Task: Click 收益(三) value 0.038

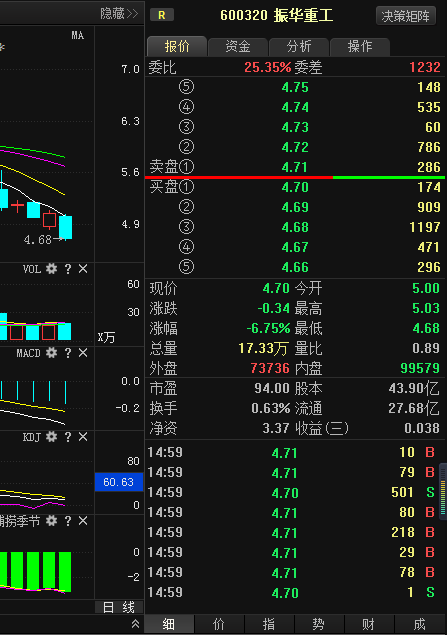Action: click(x=422, y=428)
